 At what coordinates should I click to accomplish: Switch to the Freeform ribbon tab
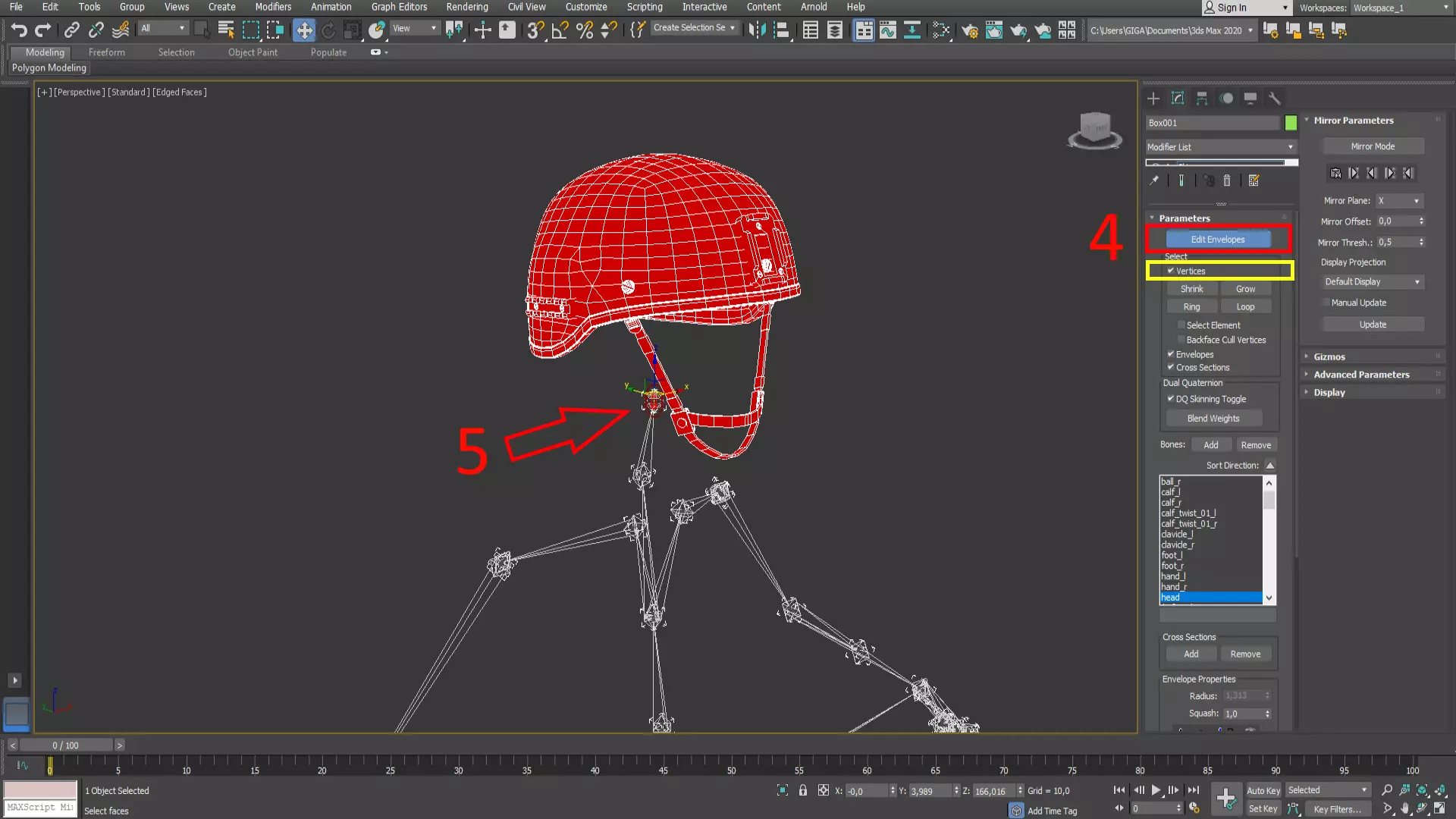106,52
